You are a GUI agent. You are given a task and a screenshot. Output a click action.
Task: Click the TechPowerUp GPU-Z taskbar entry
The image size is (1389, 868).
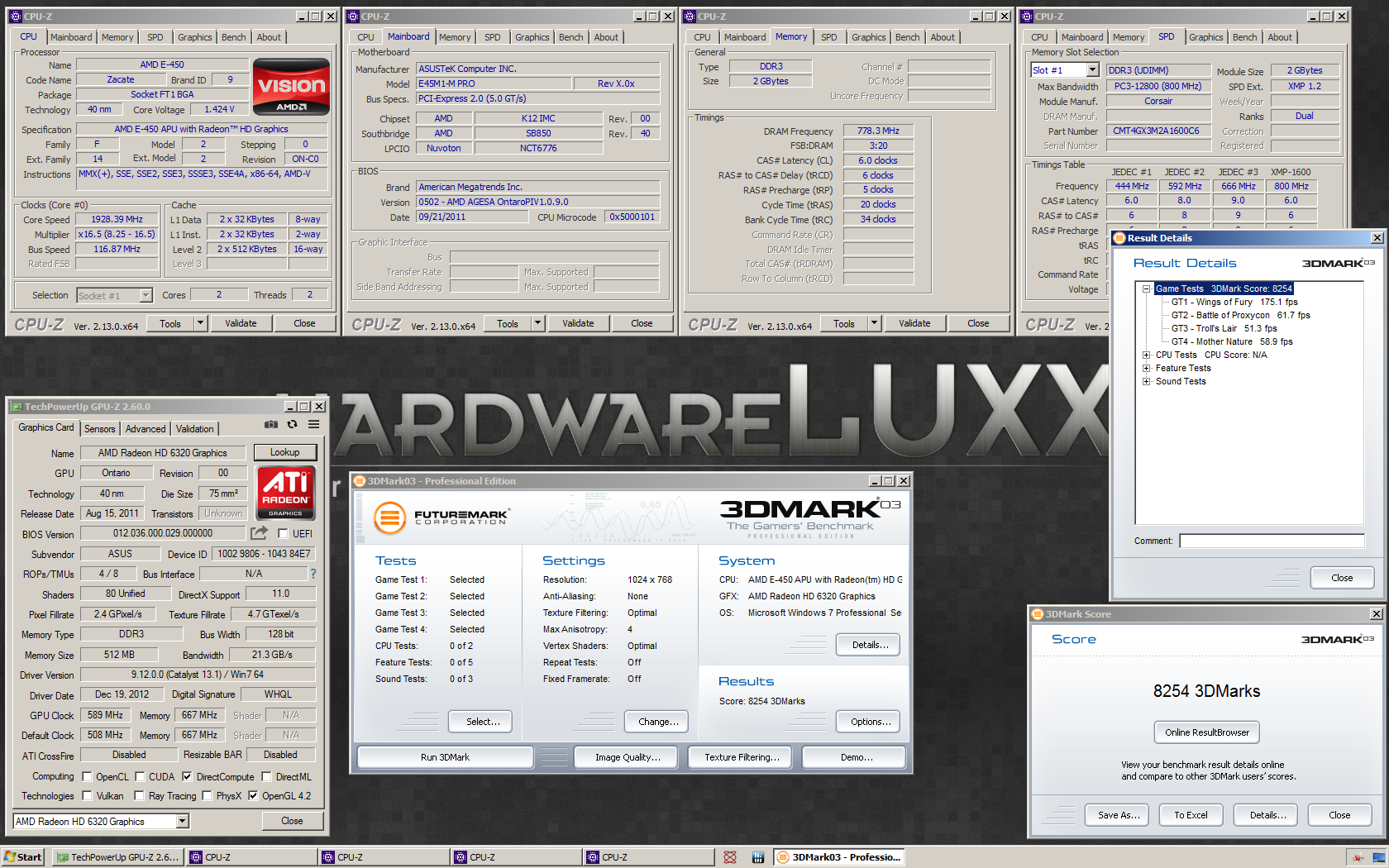[117, 857]
